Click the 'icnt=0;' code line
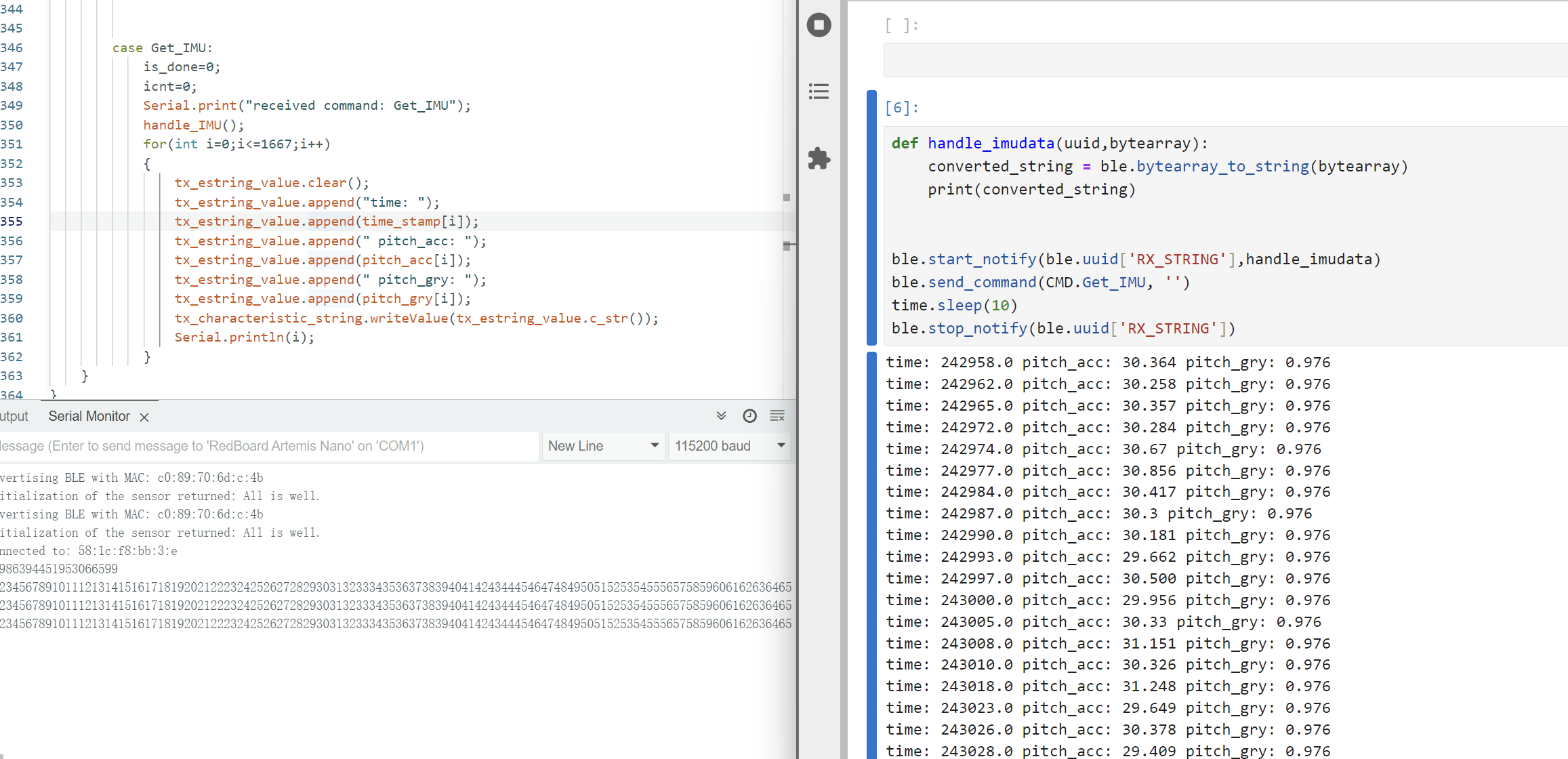Screen dimensions: 1568x759 click(x=170, y=87)
